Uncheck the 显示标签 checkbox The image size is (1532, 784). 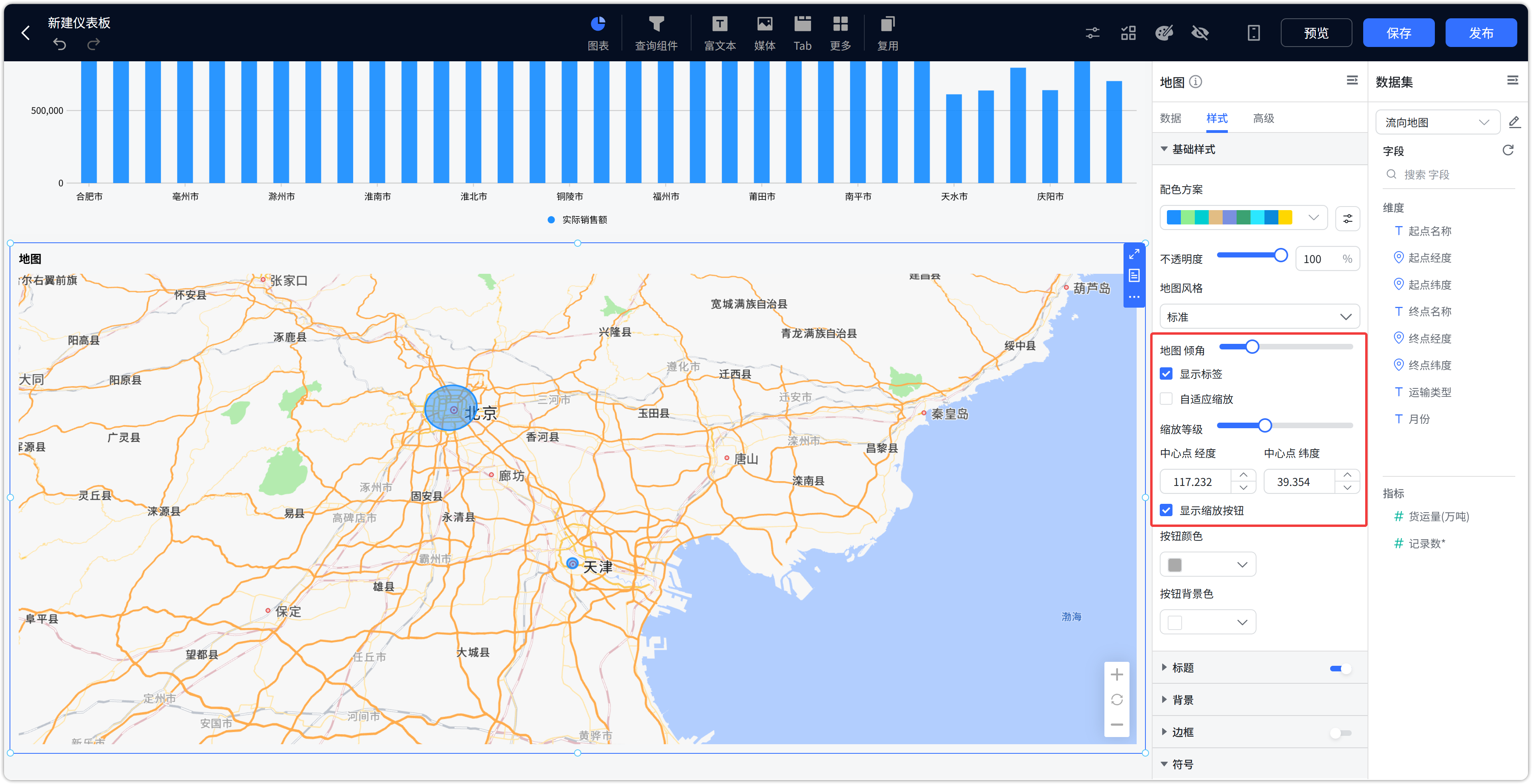tap(1166, 374)
